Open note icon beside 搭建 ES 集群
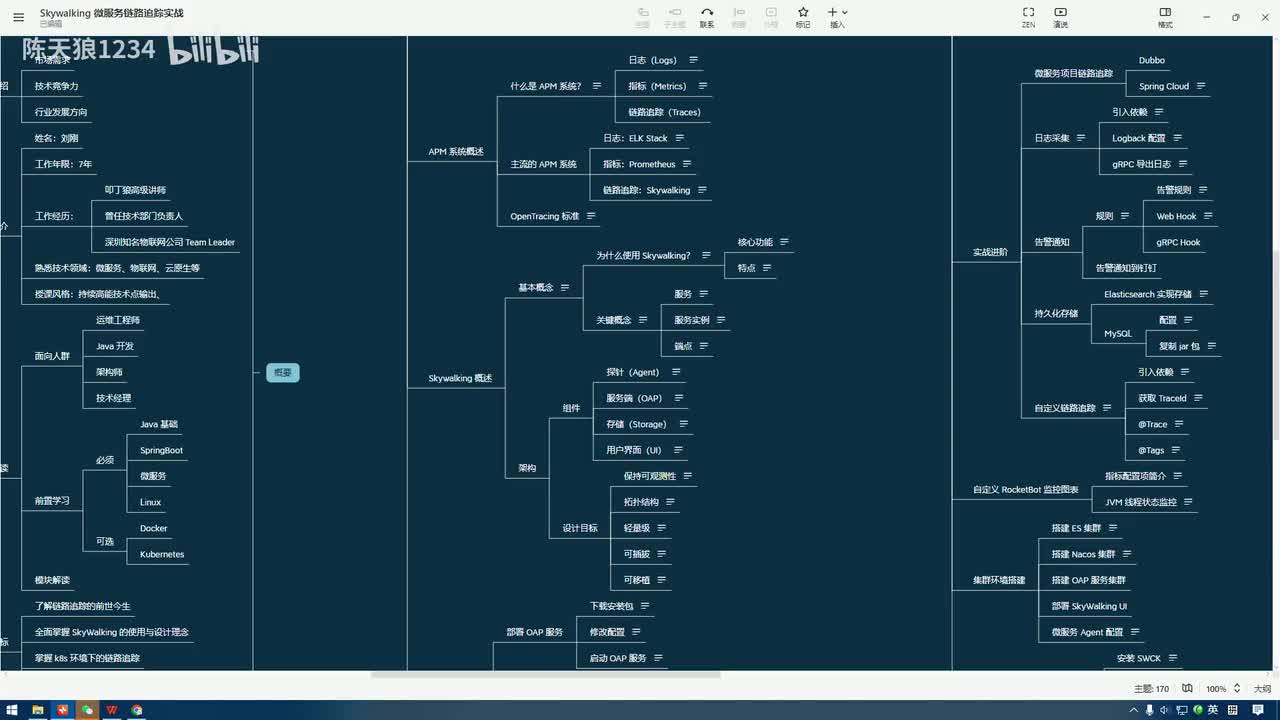This screenshot has height=720, width=1280. click(x=1113, y=528)
